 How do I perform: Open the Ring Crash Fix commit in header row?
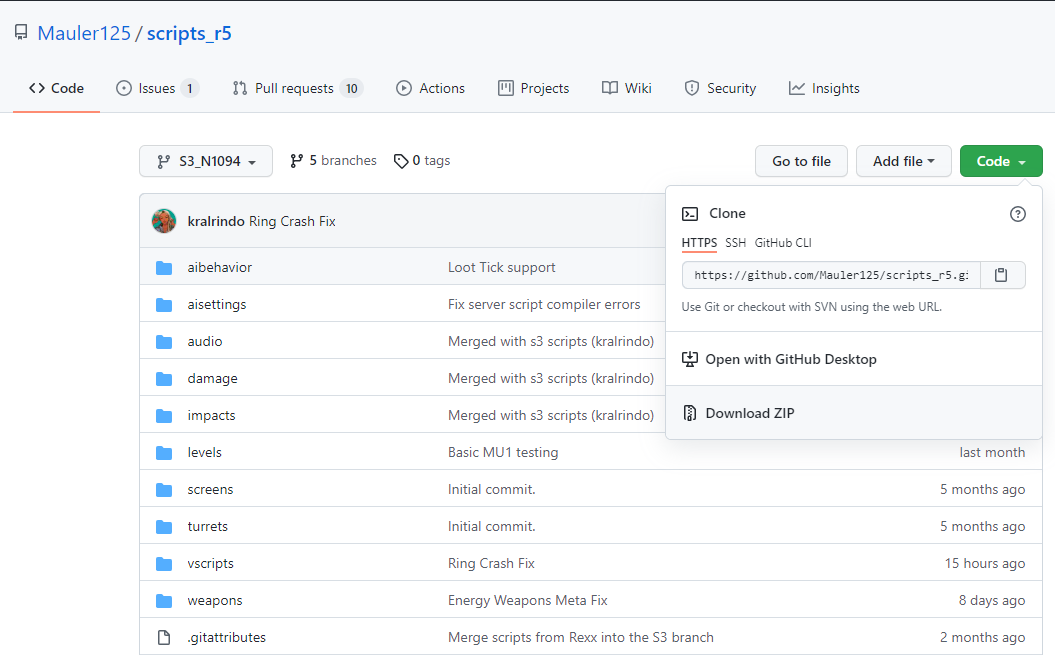tap(292, 221)
